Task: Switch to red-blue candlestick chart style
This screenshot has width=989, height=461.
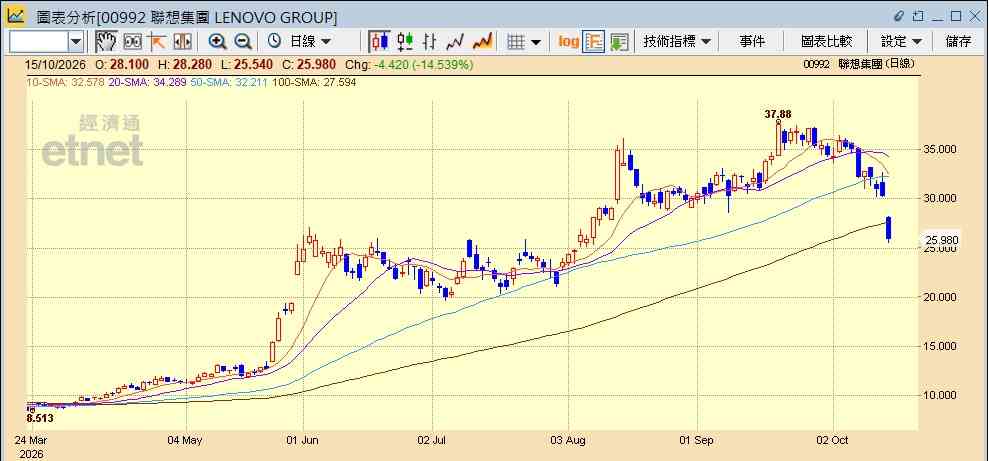Action: pos(379,42)
